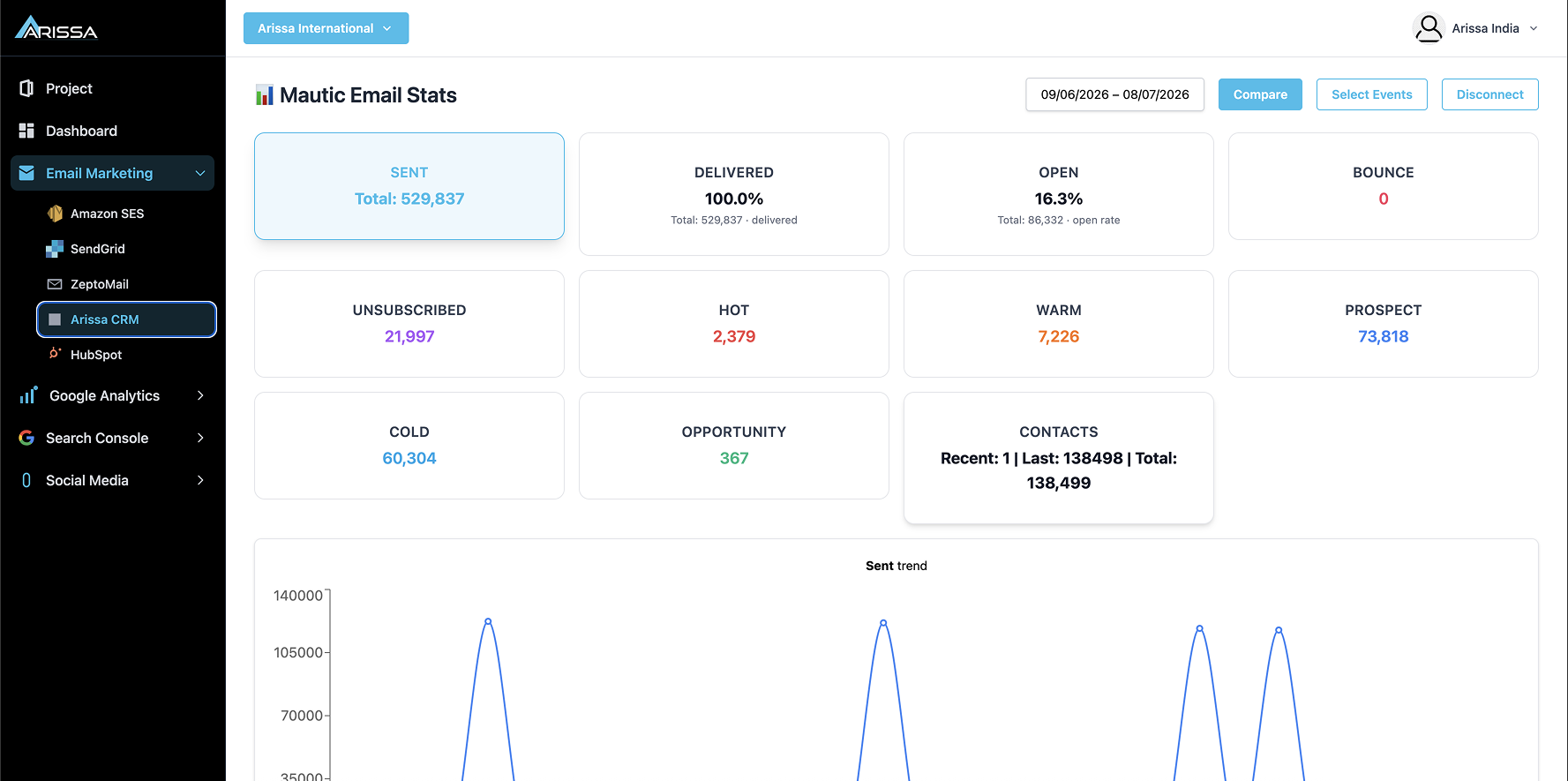Click the Mautic Email Stats heading
This screenshot has width=1568, height=781.
pyautogui.click(x=368, y=95)
